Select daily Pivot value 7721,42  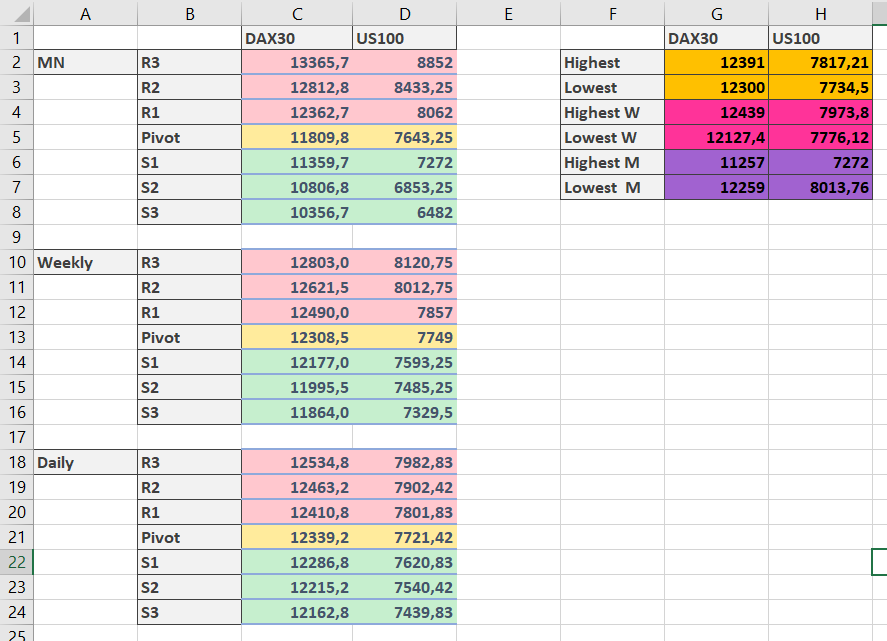click(404, 537)
